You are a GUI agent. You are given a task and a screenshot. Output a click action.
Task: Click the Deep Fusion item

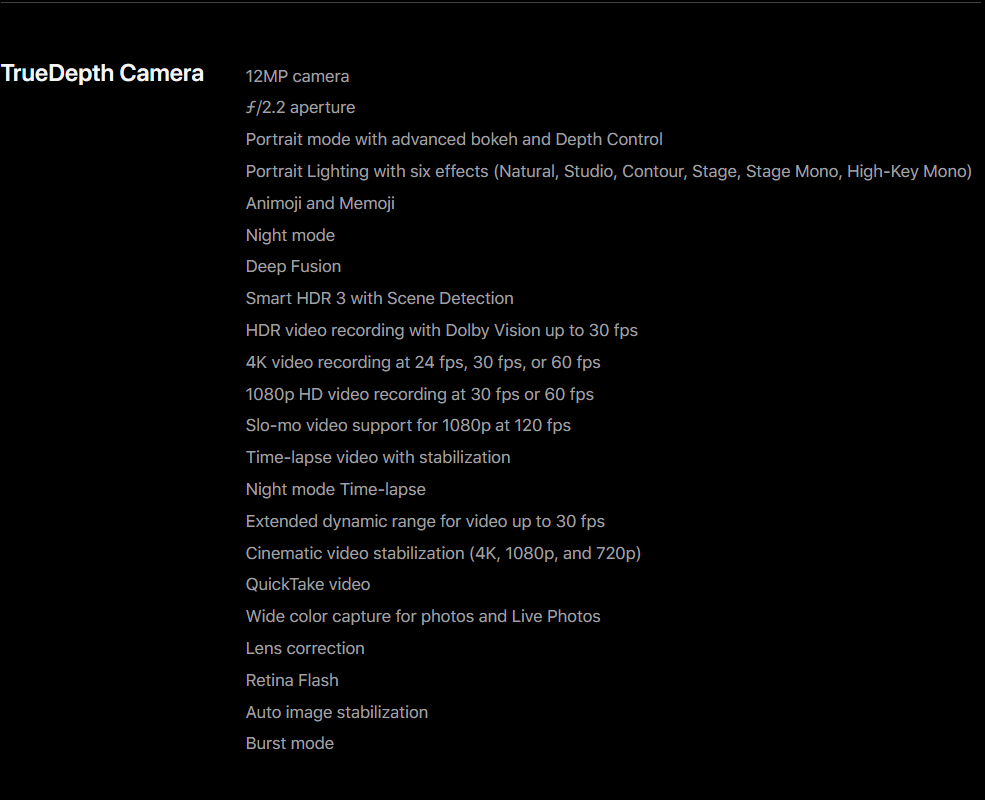coord(293,267)
